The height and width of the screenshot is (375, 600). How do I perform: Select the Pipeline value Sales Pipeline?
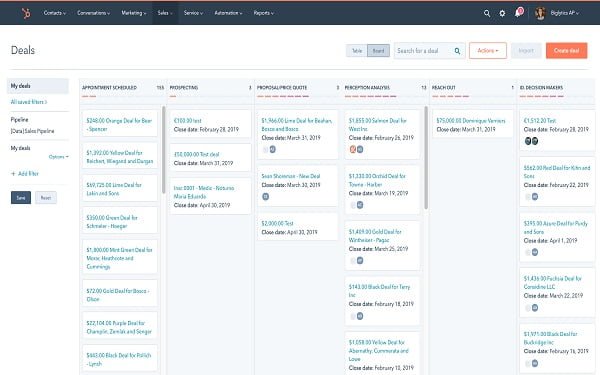pyautogui.click(x=33, y=131)
